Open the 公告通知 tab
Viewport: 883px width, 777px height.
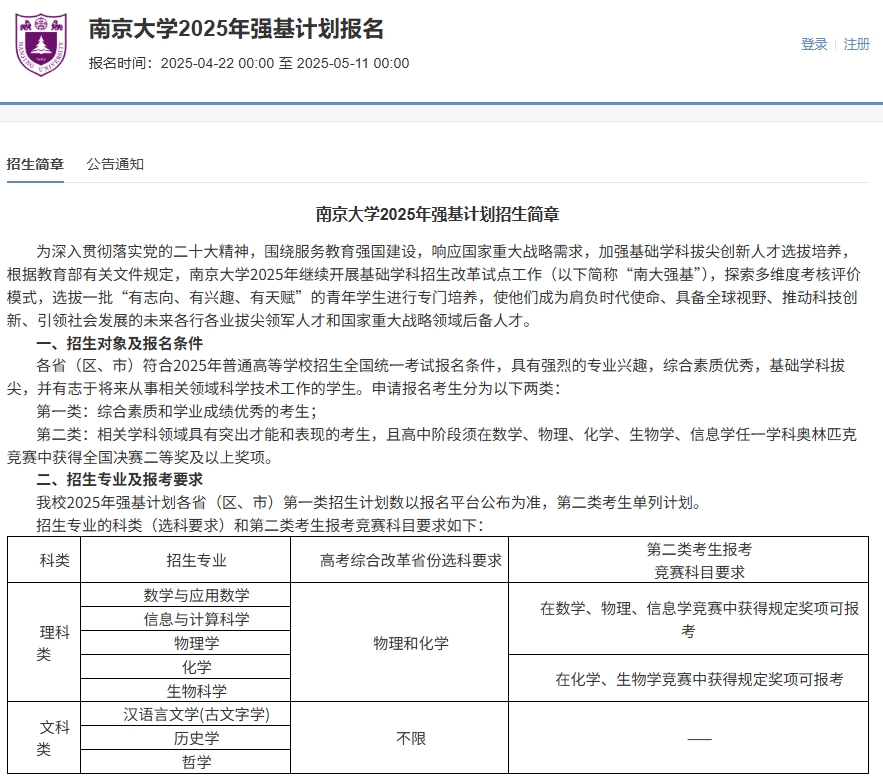pos(115,164)
